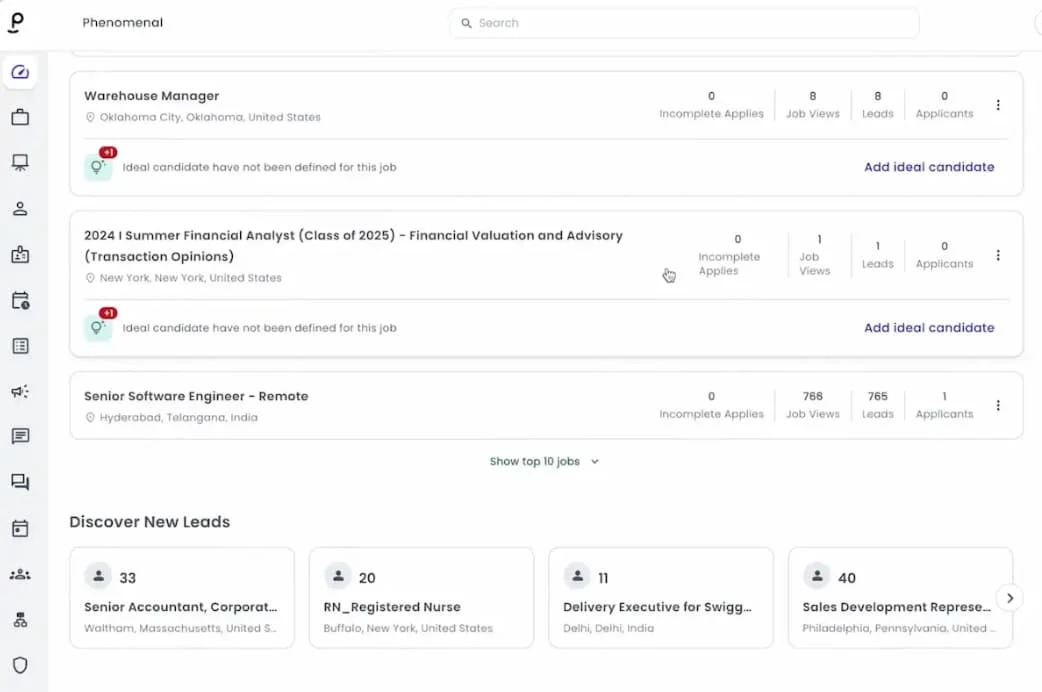
Task: Open the calendar-clock sidebar icon
Action: (x=20, y=300)
